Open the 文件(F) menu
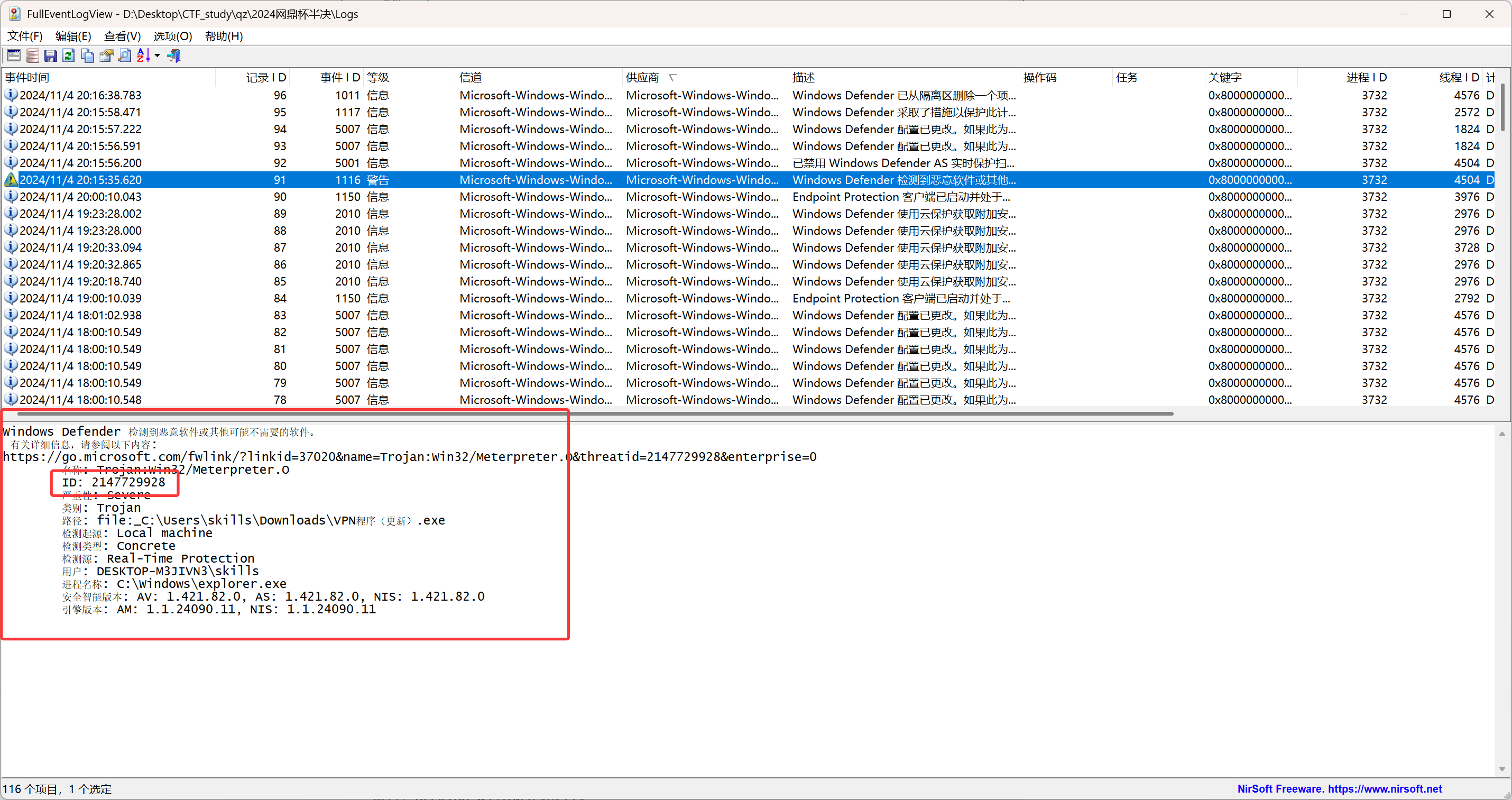Image resolution: width=1512 pixels, height=800 pixels. (x=25, y=36)
